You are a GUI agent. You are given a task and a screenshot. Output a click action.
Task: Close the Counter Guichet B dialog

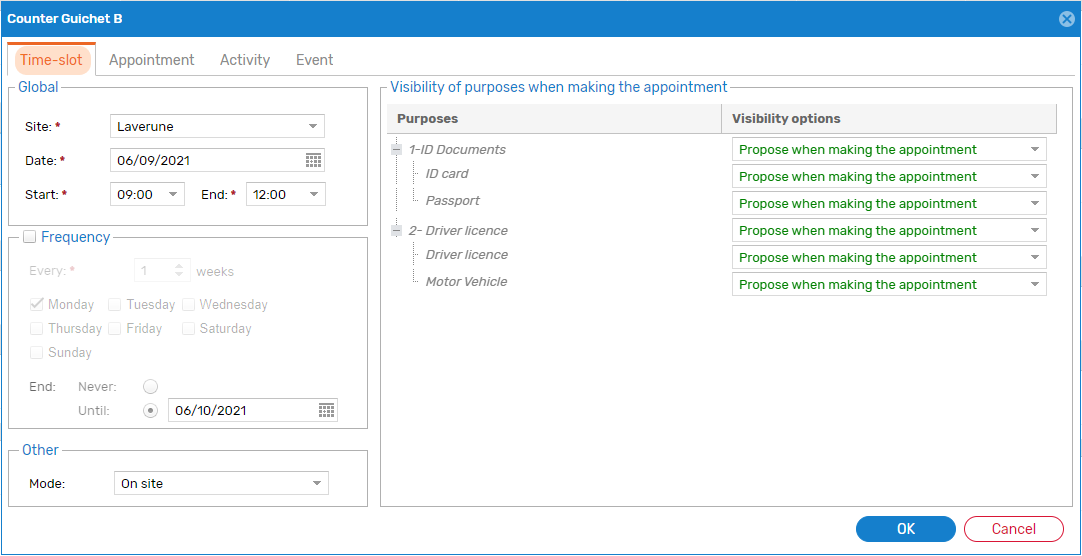click(1066, 19)
